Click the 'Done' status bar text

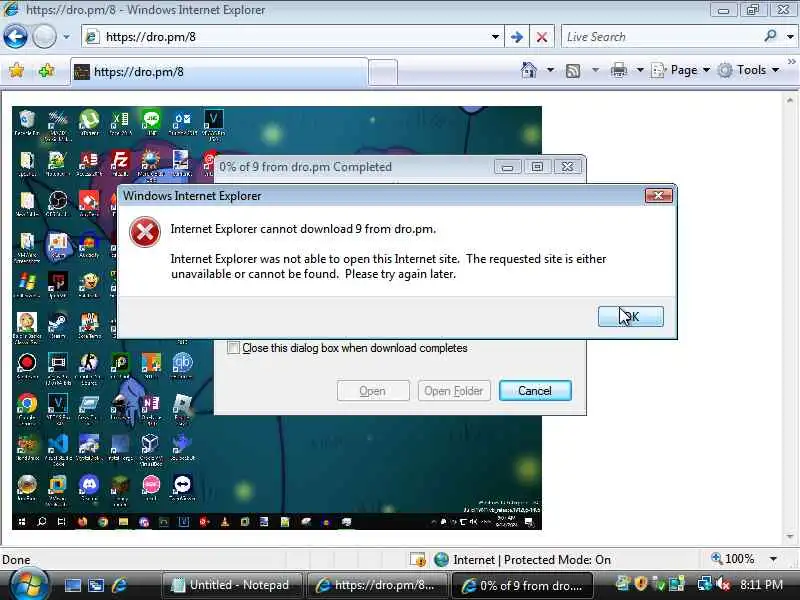tap(16, 560)
